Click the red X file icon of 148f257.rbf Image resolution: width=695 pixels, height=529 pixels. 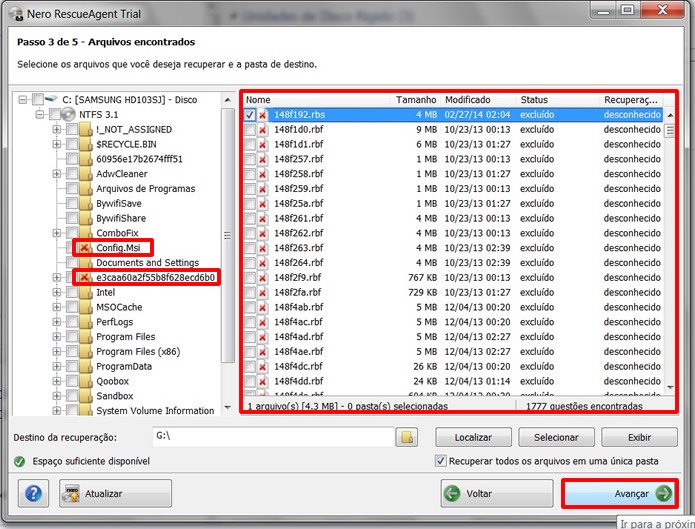click(x=262, y=159)
